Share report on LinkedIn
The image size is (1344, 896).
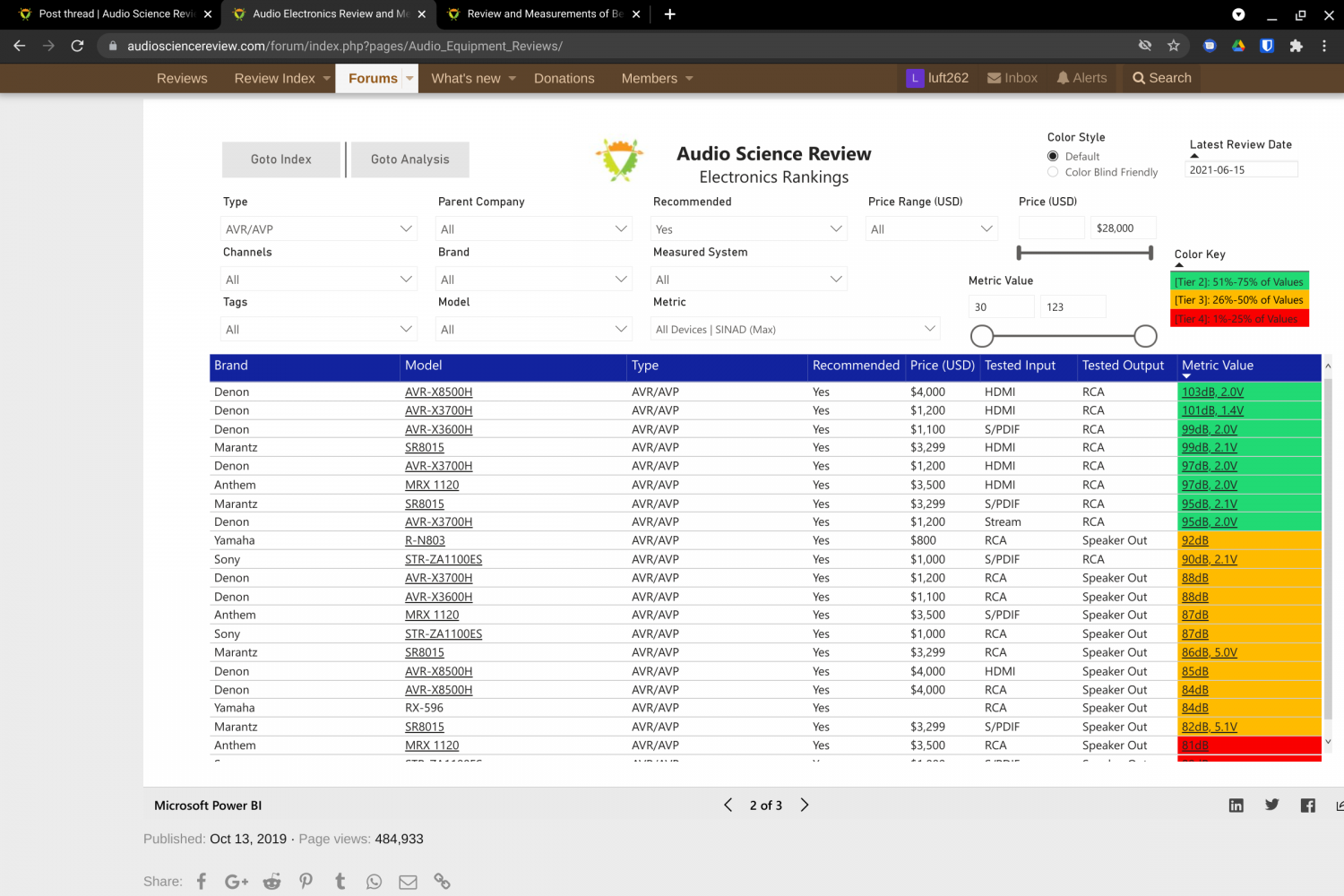coord(1236,806)
